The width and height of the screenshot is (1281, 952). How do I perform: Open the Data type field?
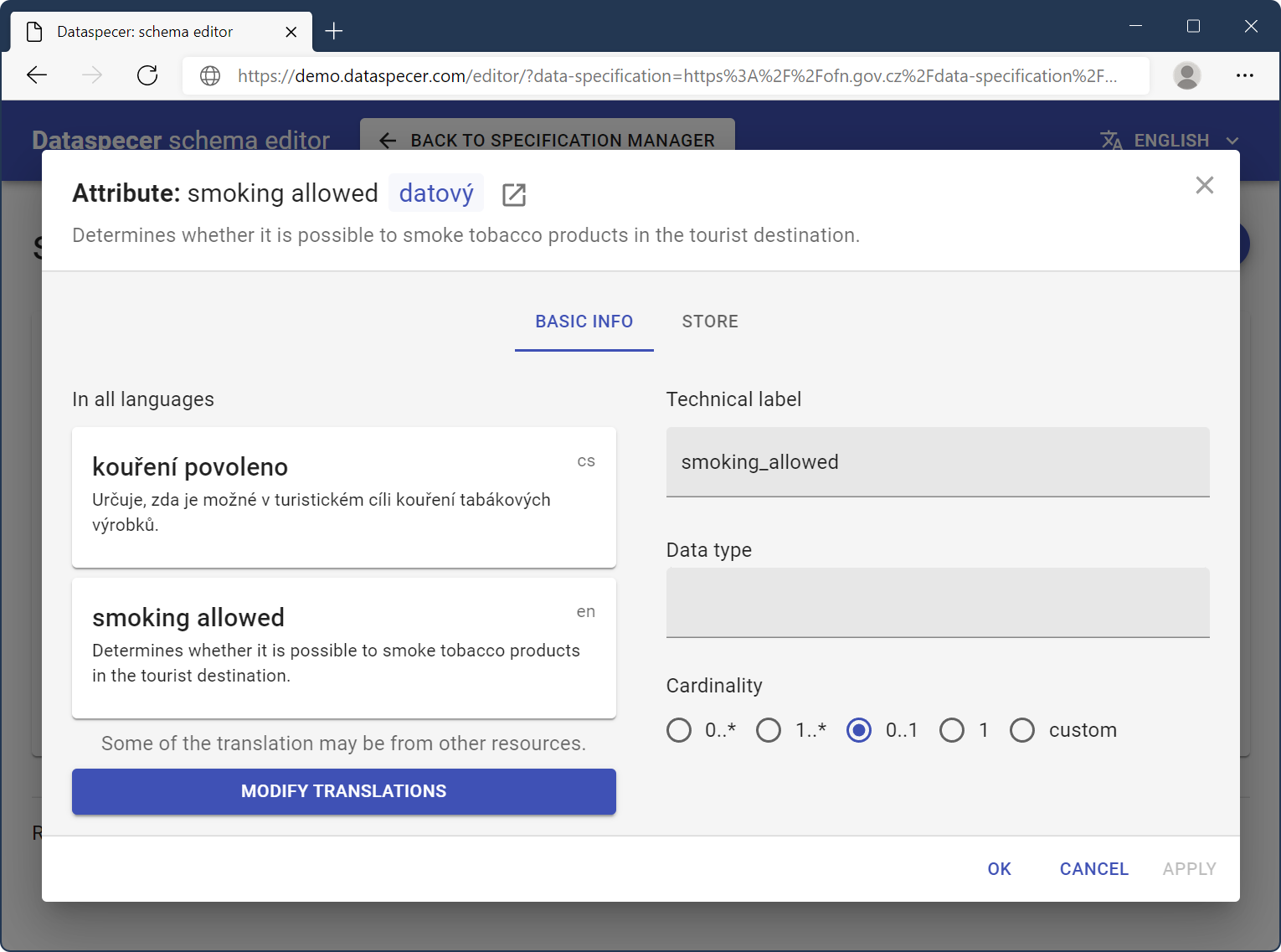tap(937, 604)
